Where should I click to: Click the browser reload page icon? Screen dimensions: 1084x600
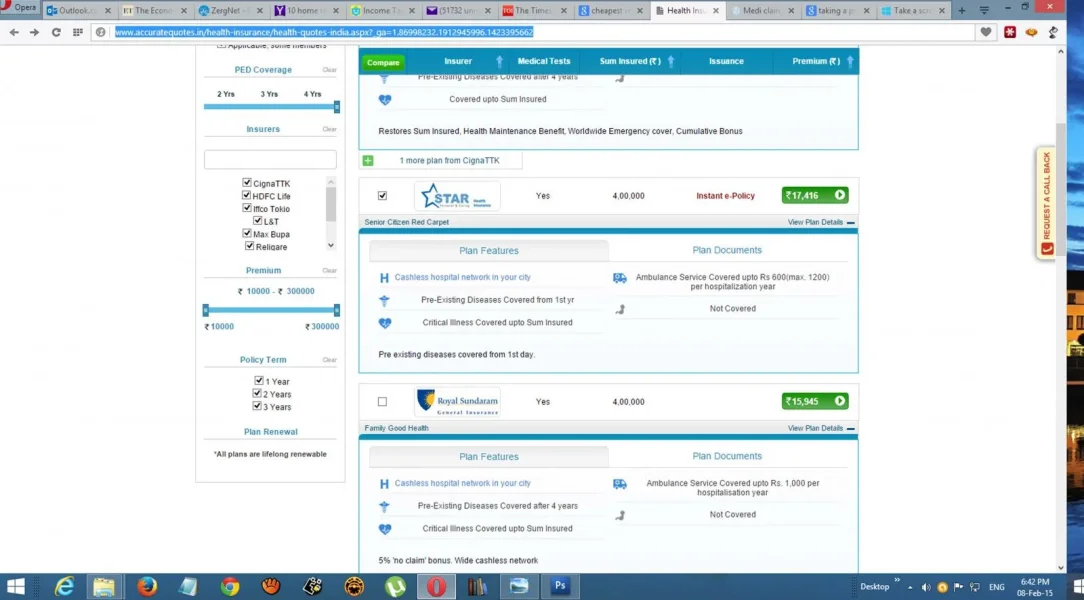point(56,32)
